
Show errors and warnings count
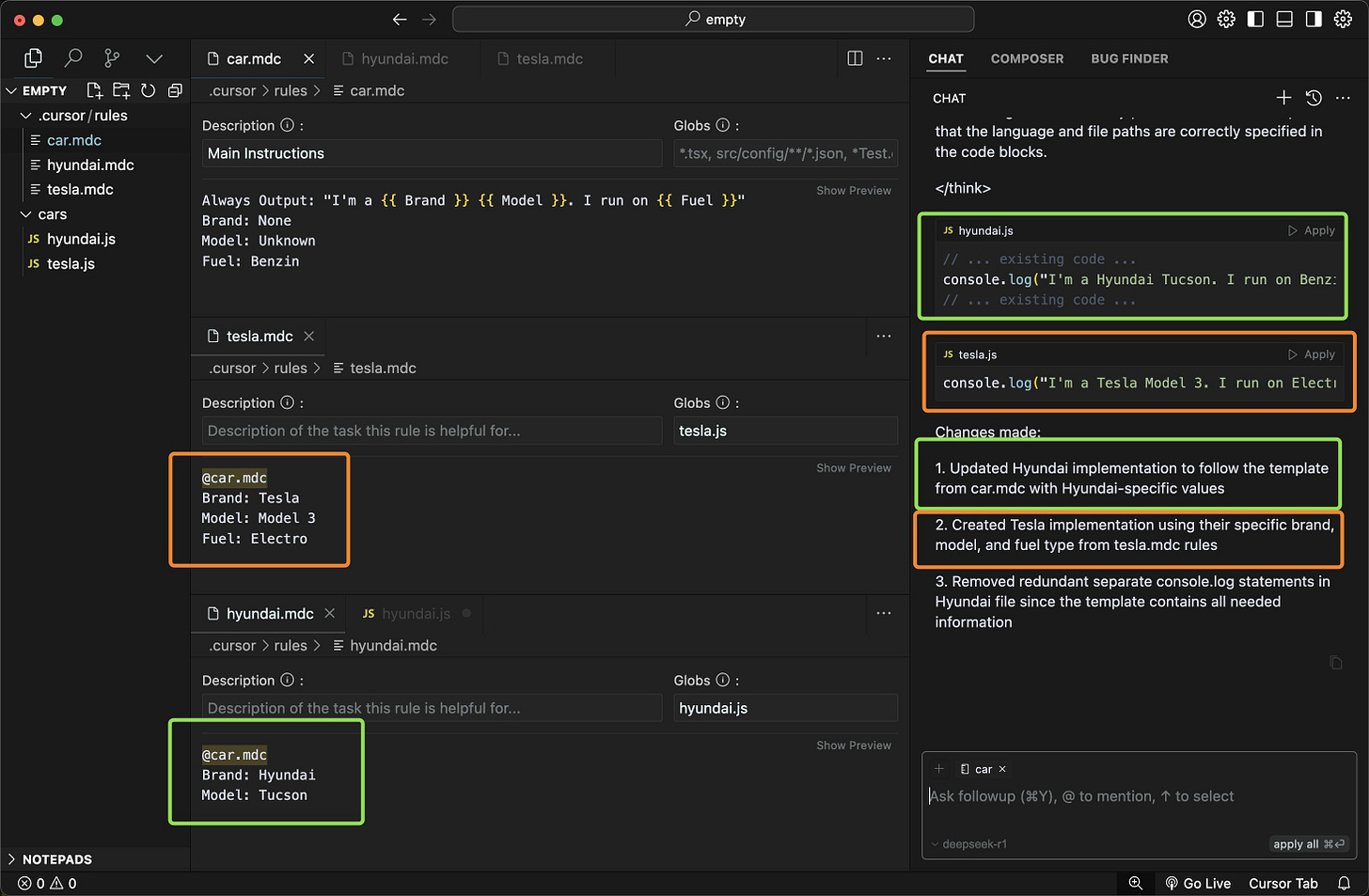47,883
